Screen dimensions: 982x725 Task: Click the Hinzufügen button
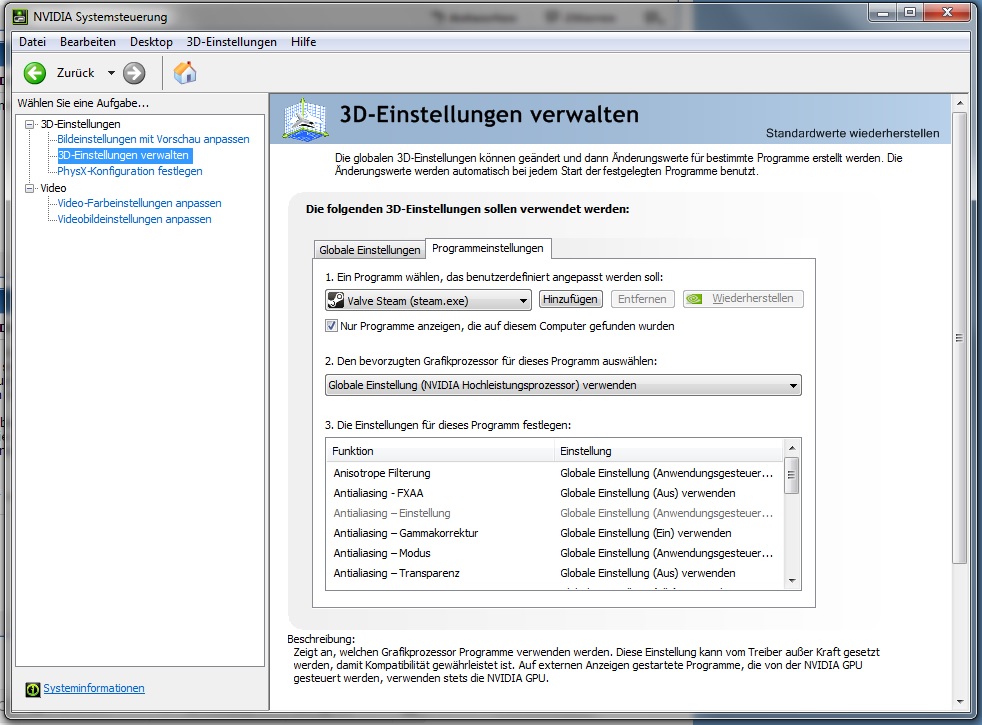click(x=570, y=299)
